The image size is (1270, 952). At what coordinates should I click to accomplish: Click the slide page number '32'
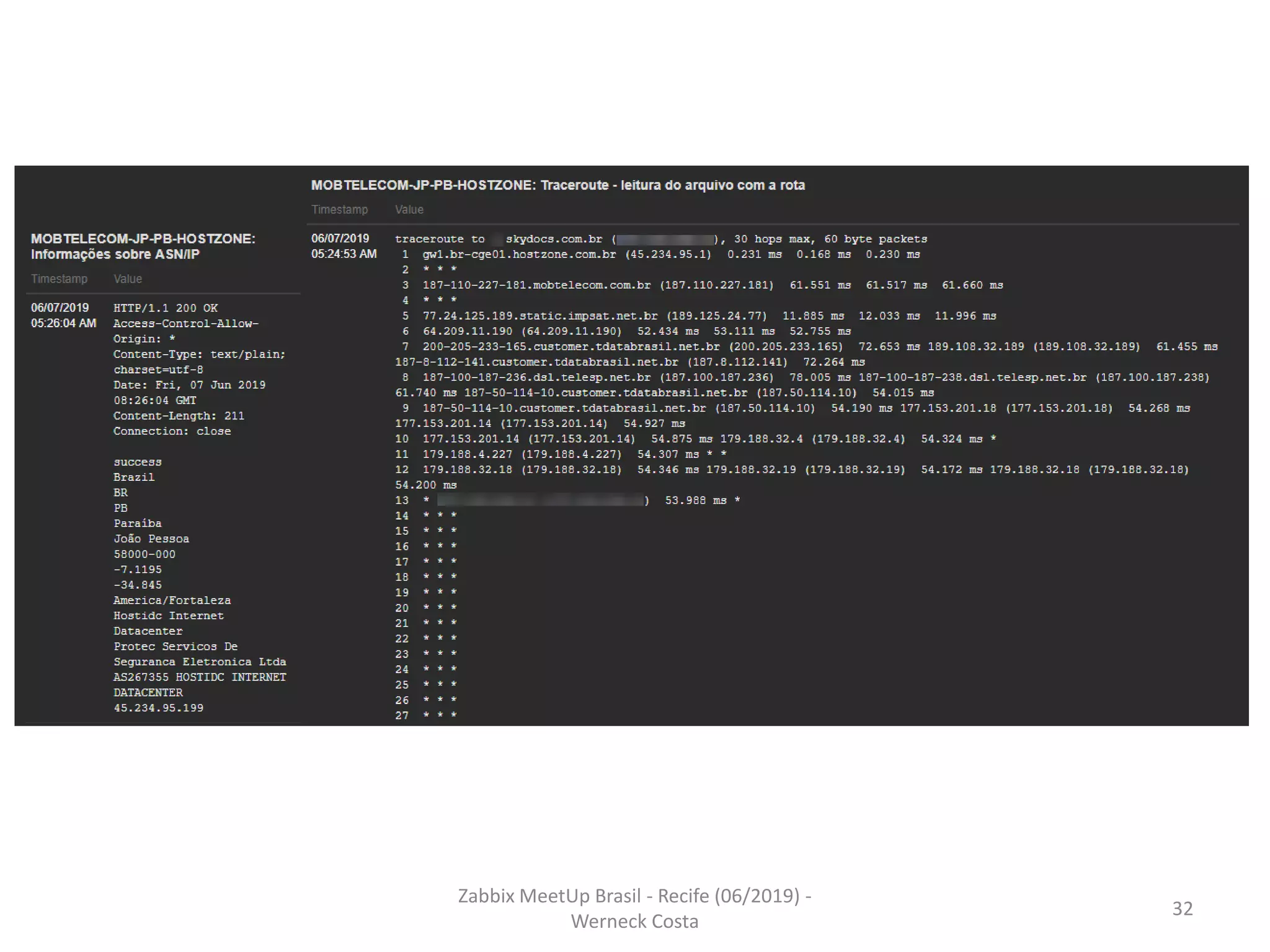click(x=1183, y=909)
